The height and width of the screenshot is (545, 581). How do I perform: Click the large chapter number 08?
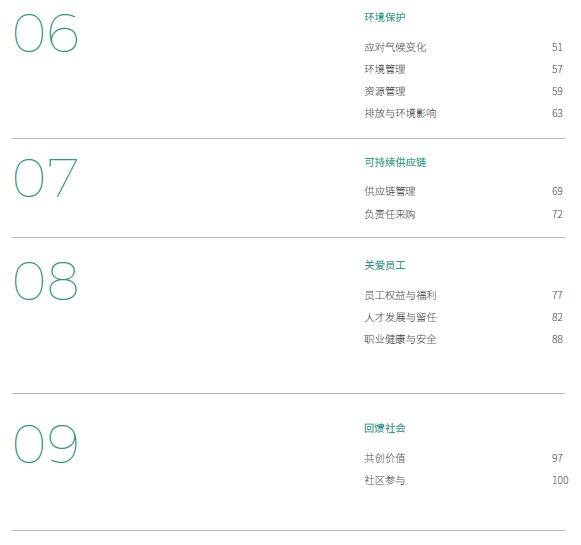click(46, 280)
